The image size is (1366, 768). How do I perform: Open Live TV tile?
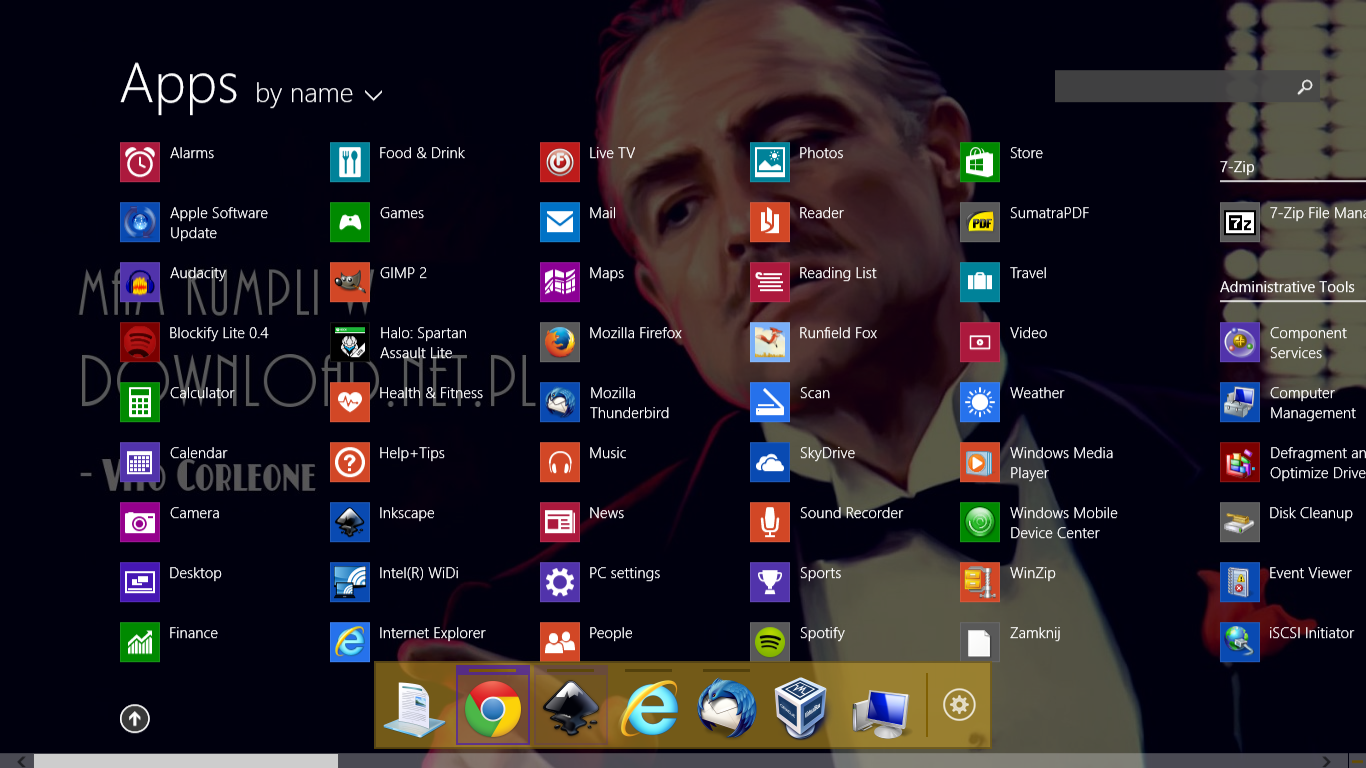click(x=560, y=162)
